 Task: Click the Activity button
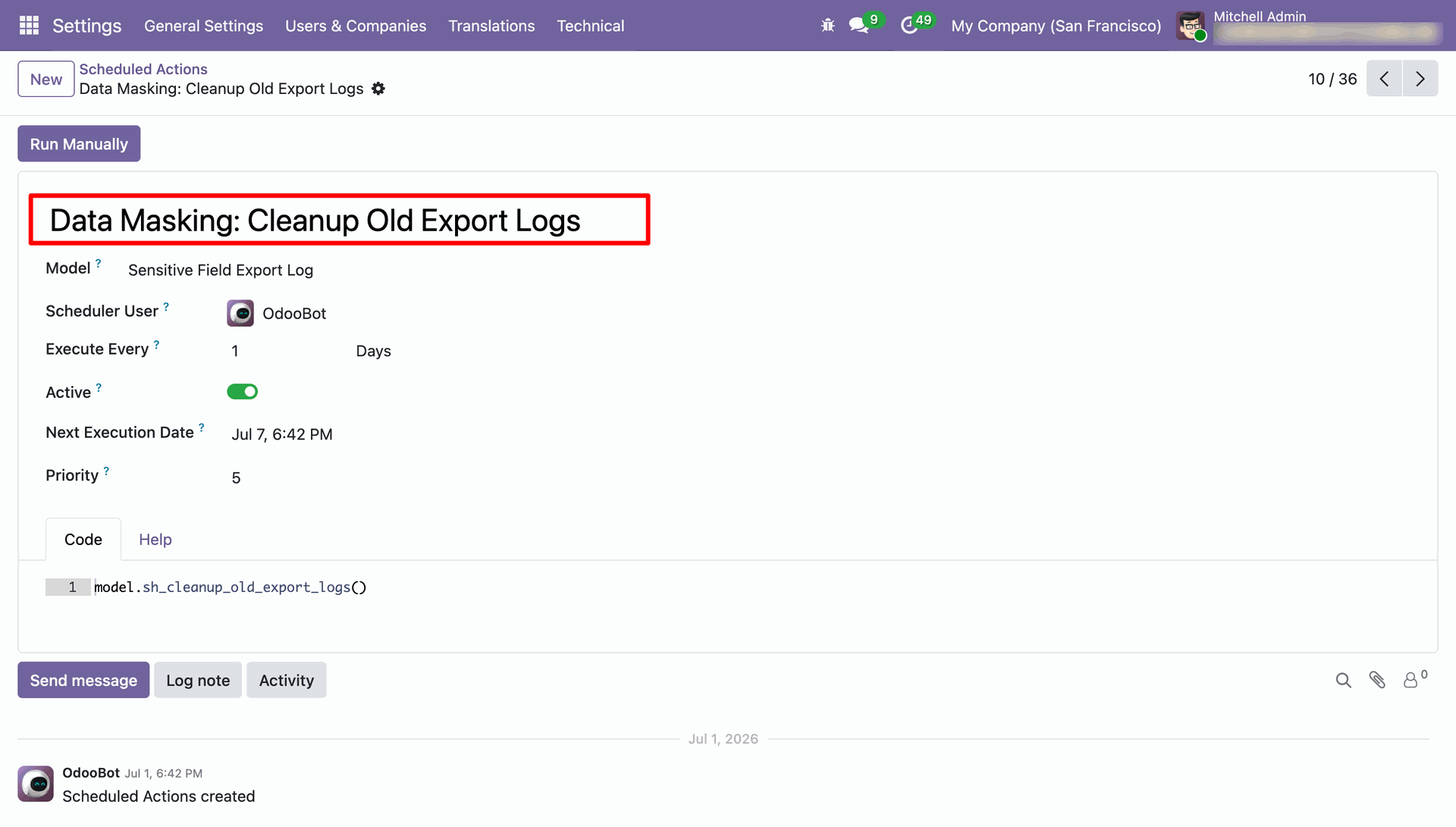(x=287, y=680)
